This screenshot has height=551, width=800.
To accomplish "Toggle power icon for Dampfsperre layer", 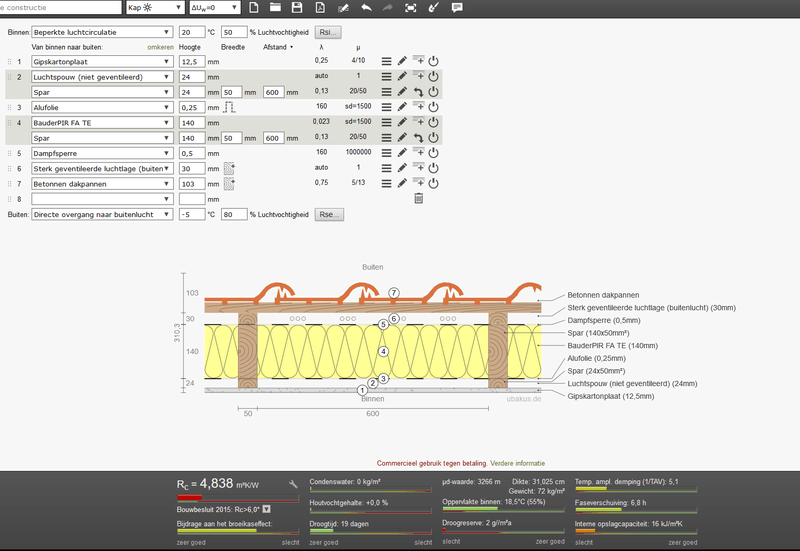I will coord(433,153).
